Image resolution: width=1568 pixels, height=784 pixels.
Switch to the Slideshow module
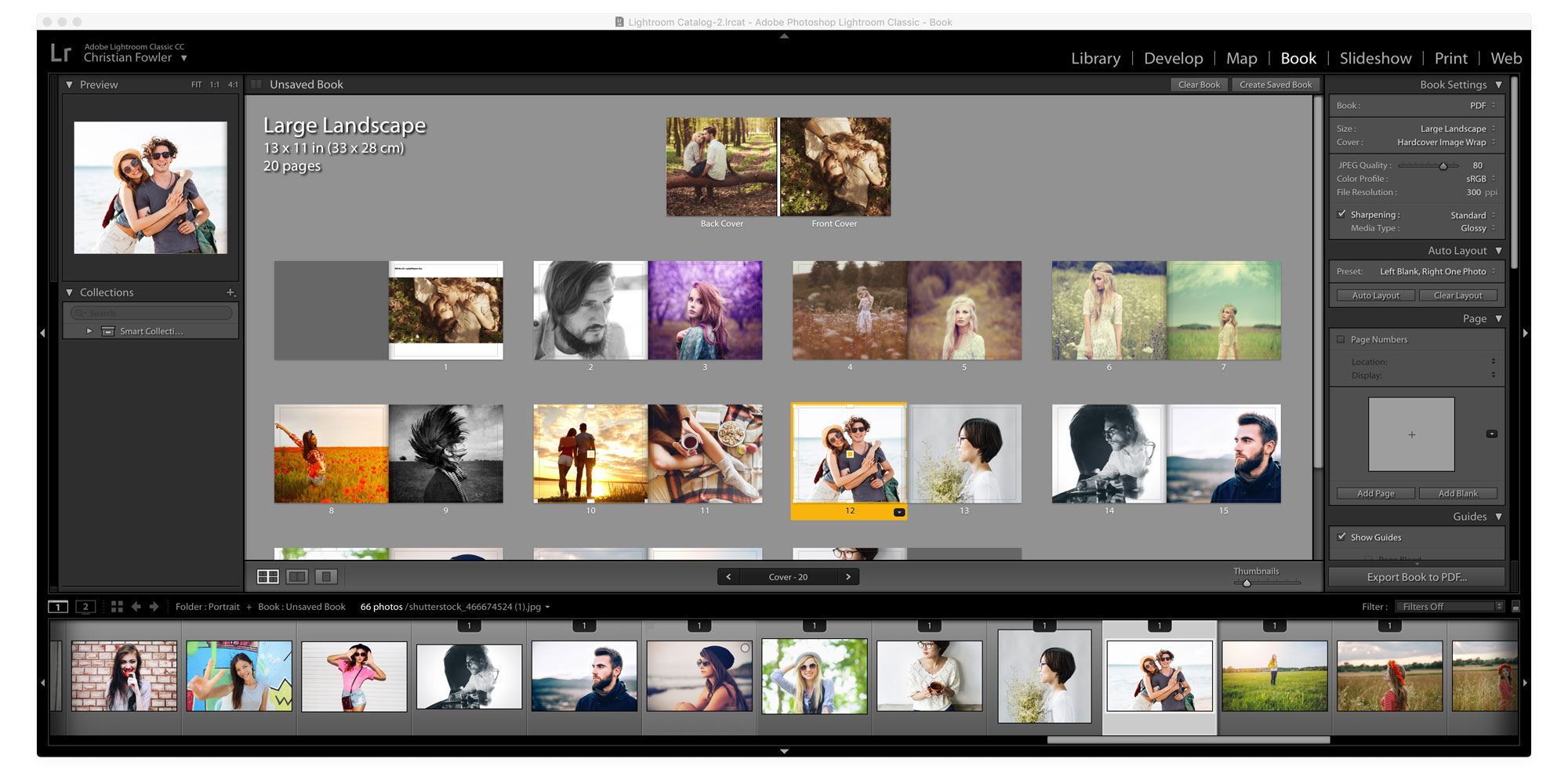tap(1375, 58)
